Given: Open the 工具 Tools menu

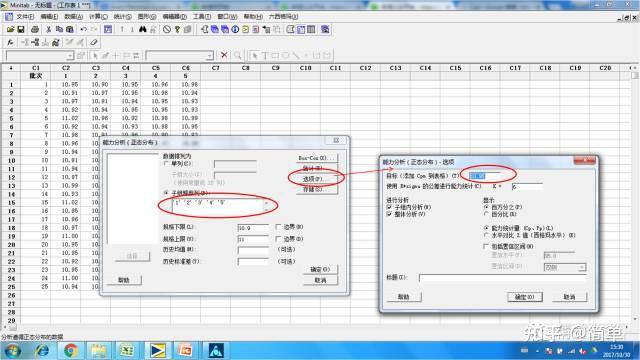Looking at the screenshot, I should (x=202, y=17).
